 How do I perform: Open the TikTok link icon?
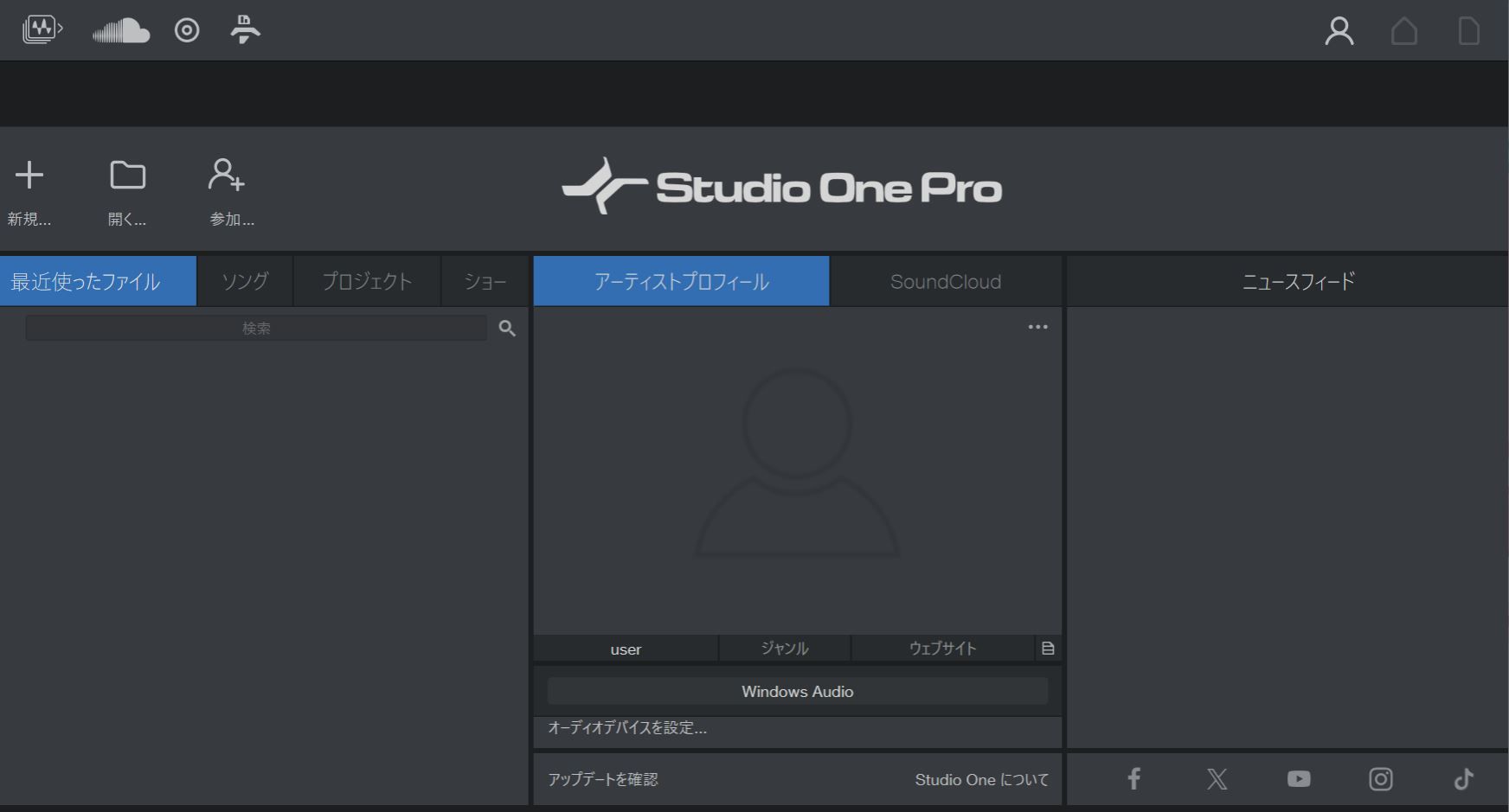pyautogui.click(x=1464, y=779)
